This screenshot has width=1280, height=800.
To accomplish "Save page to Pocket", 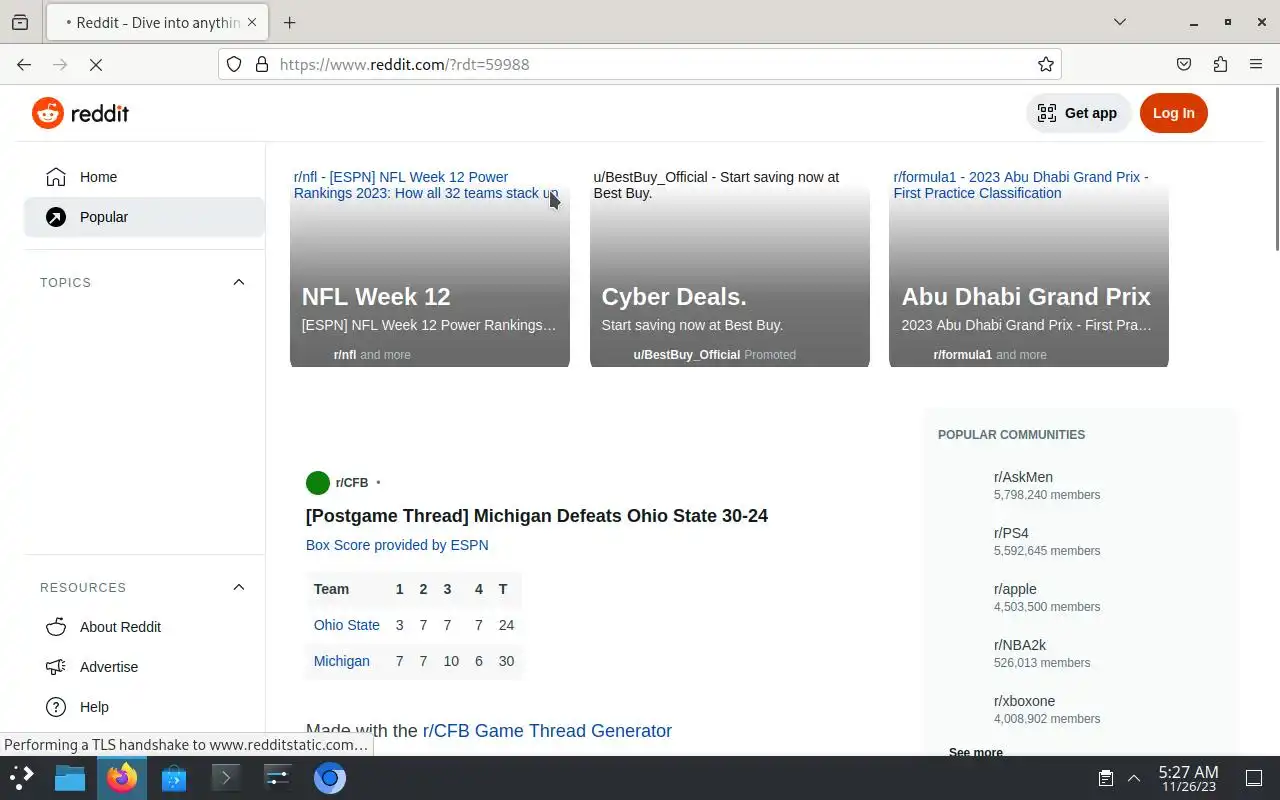I will (x=1184, y=64).
